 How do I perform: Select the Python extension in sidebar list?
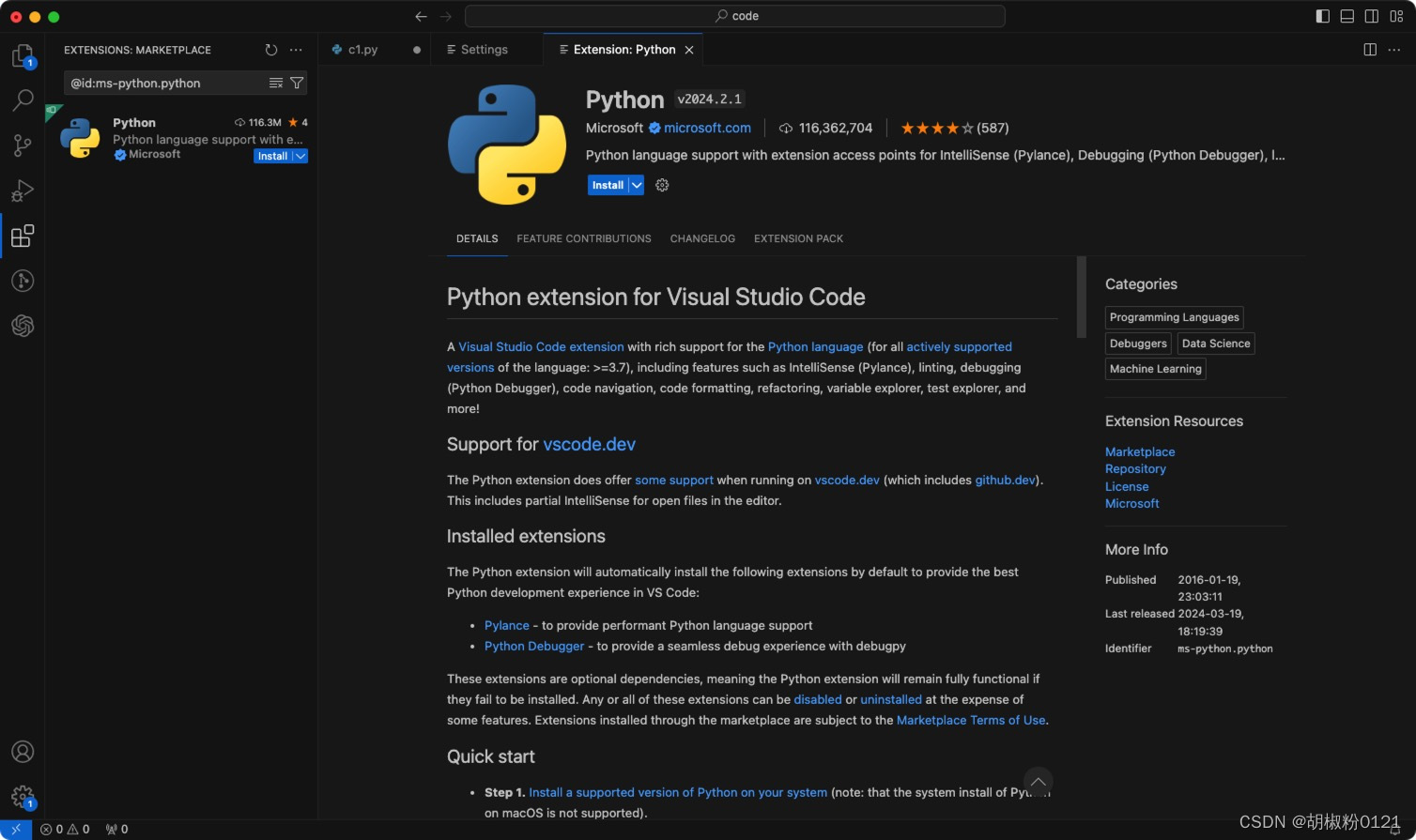(x=181, y=139)
